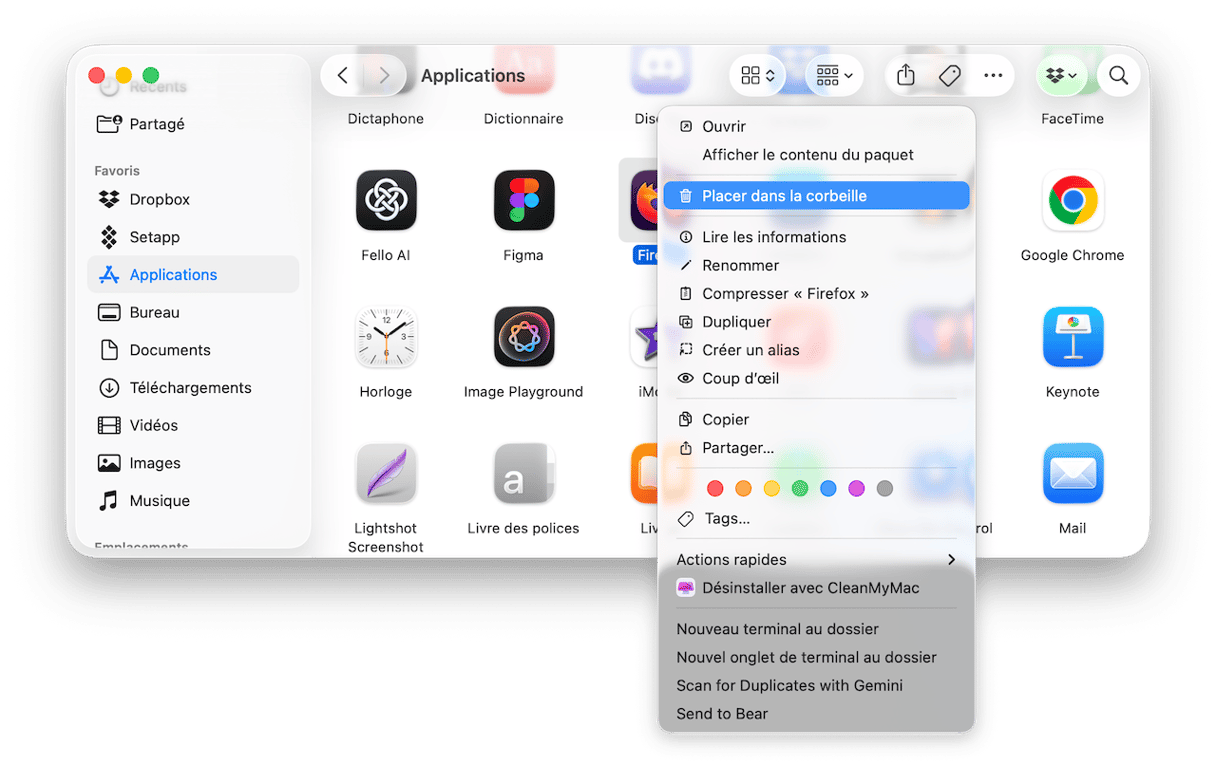
Task: Choose Compresser « Firefox »
Action: (x=816, y=294)
